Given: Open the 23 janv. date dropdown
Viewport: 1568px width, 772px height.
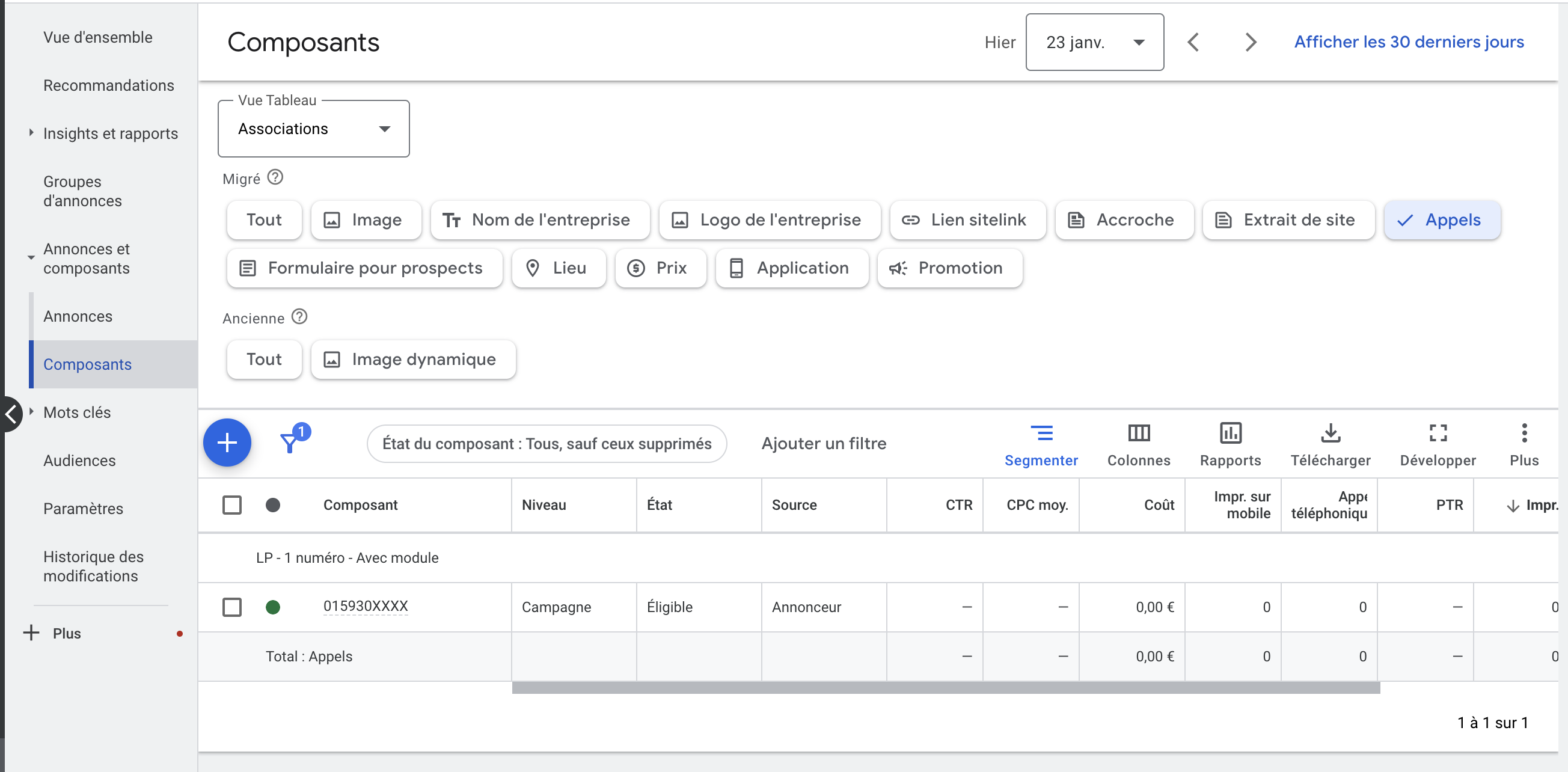Looking at the screenshot, I should pos(1094,42).
